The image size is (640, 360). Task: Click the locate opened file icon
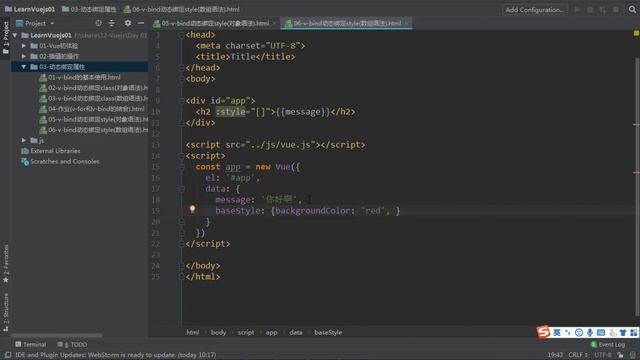[98, 23]
